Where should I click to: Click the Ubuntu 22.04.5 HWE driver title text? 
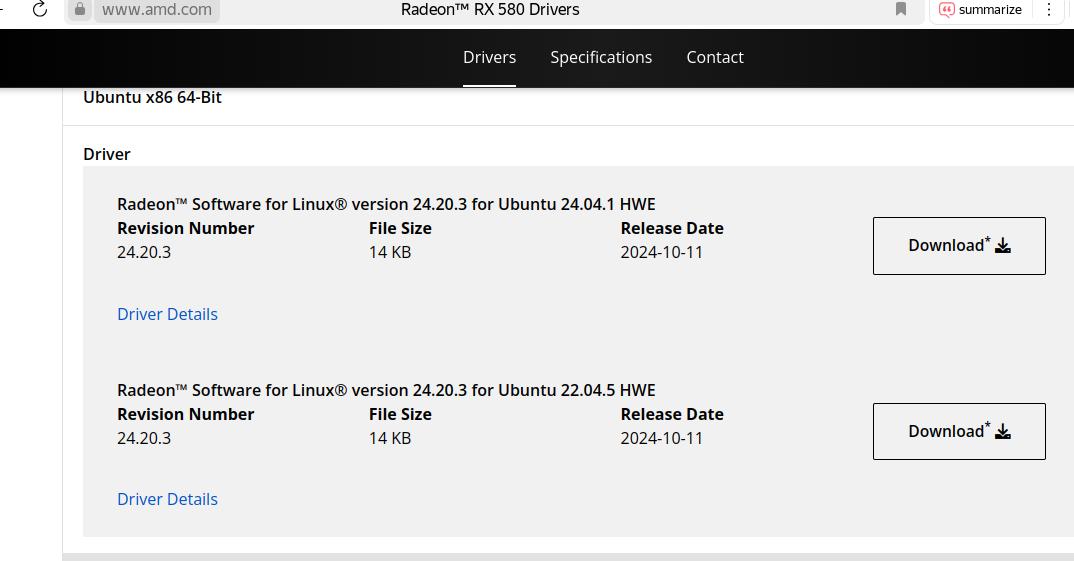click(386, 390)
